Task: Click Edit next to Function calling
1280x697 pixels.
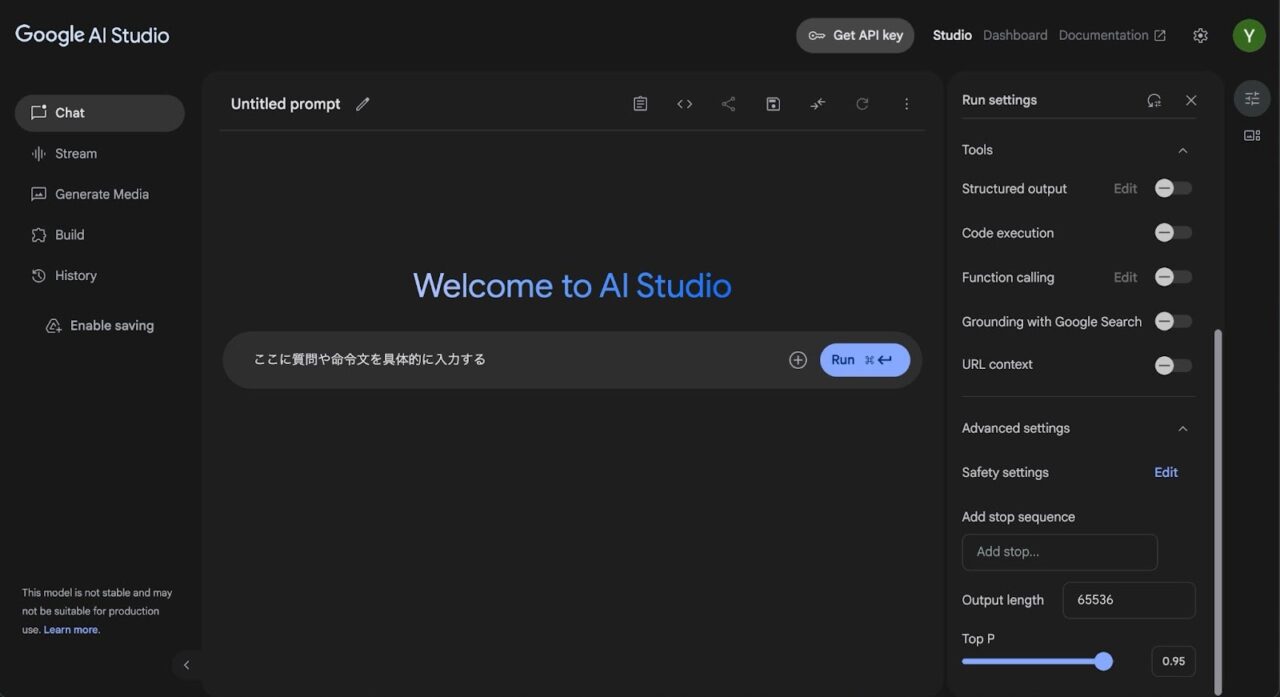Action: pos(1125,277)
